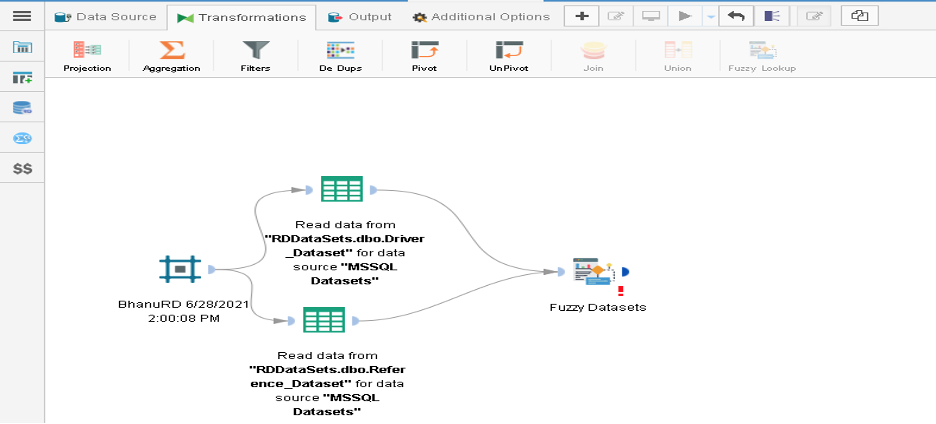Select the Transformations tab
Viewport: 936px width, 424px height.
pyautogui.click(x=241, y=17)
